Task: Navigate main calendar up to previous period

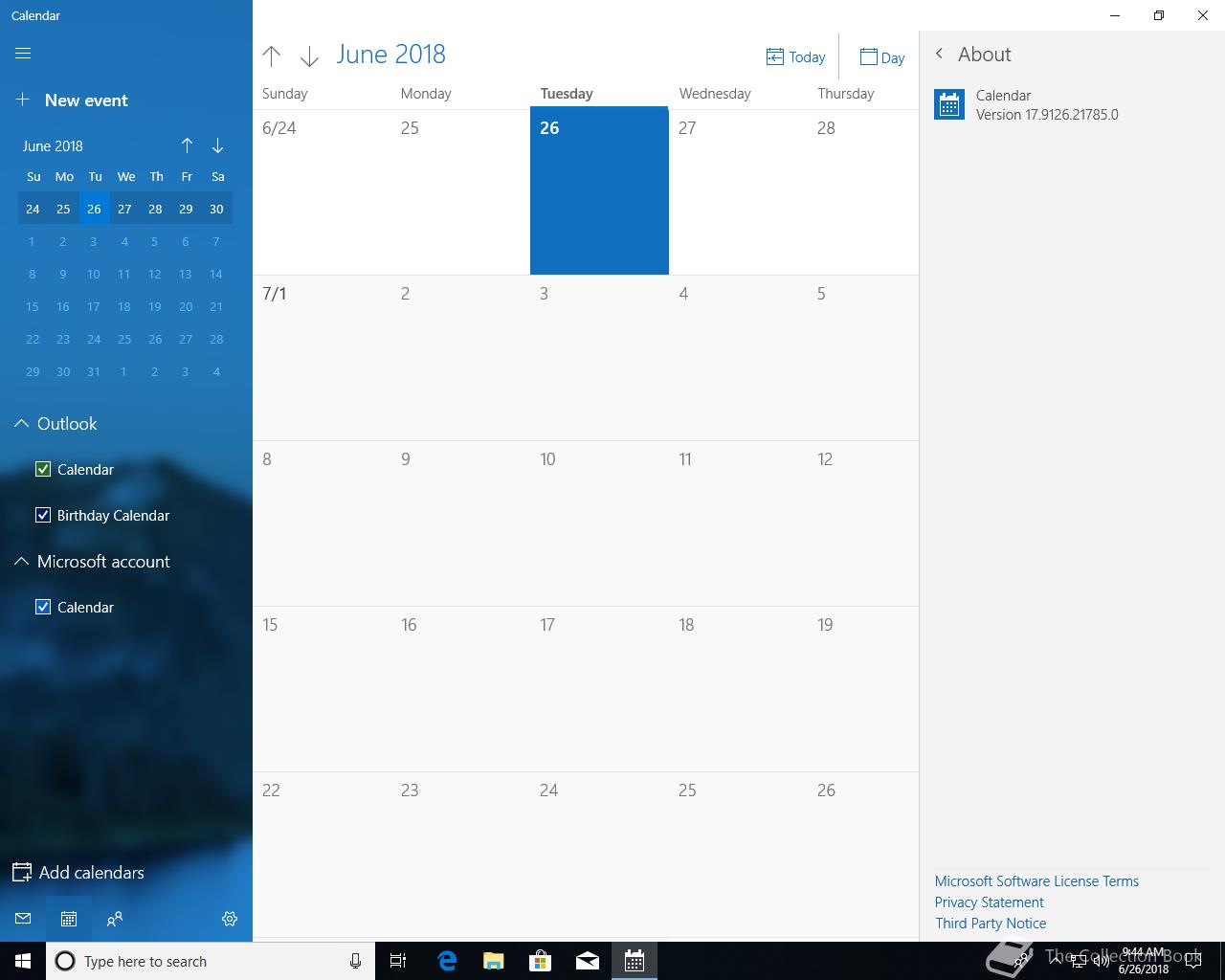Action: coord(272,56)
